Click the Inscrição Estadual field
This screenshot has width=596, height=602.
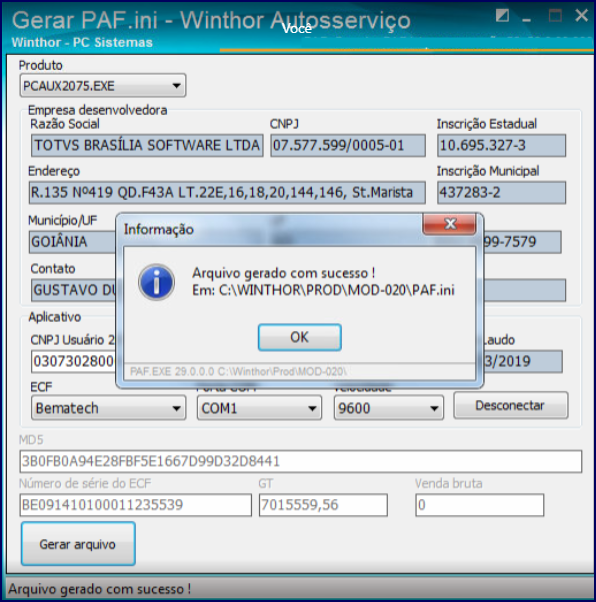(x=501, y=145)
